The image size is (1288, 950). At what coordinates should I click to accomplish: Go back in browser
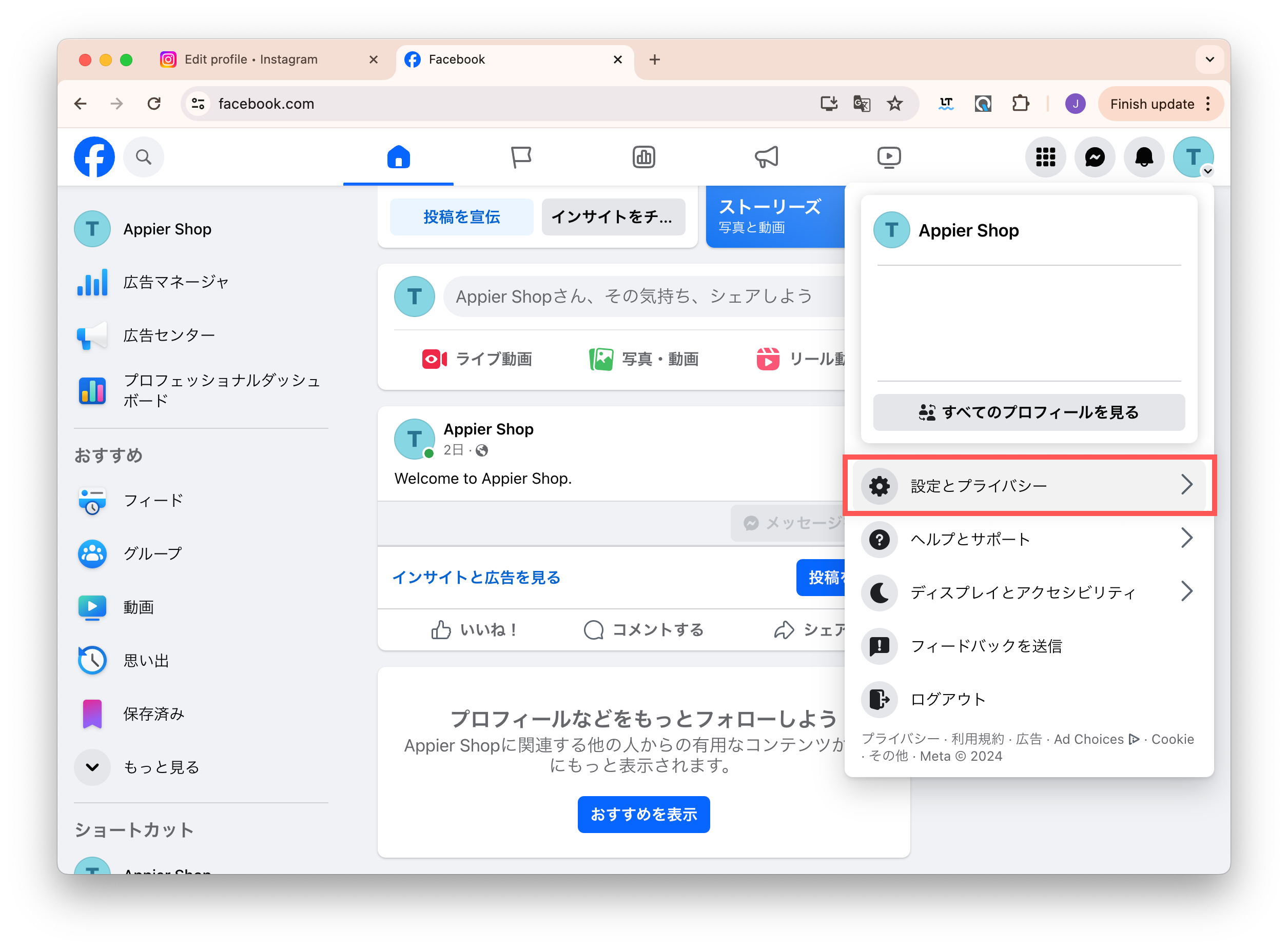[x=81, y=104]
